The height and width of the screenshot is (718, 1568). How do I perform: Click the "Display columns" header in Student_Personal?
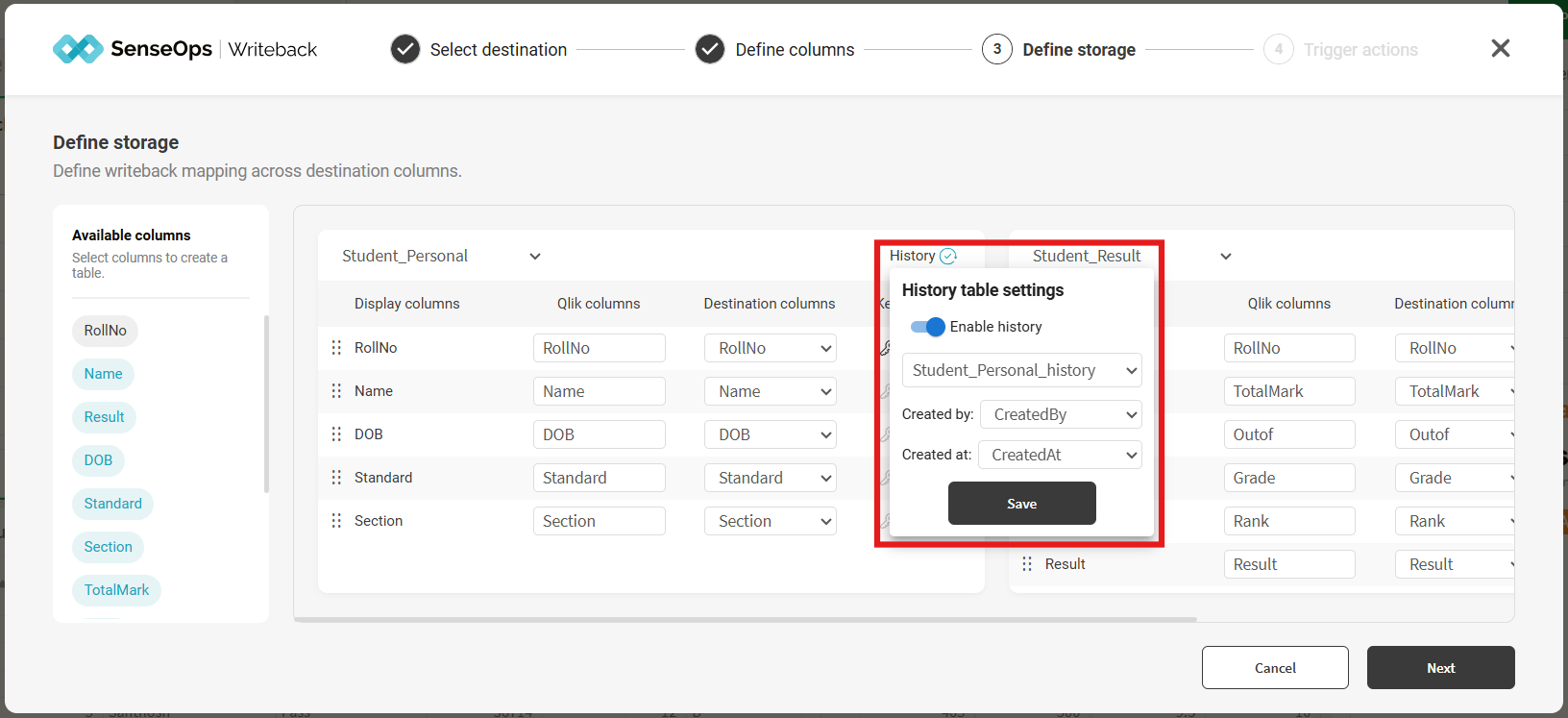(407, 304)
